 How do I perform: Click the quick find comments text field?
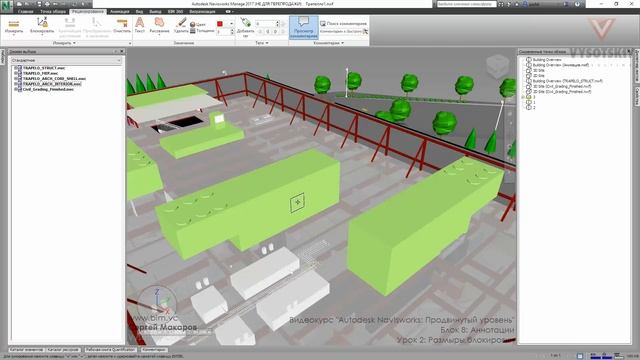pyautogui.click(x=341, y=31)
